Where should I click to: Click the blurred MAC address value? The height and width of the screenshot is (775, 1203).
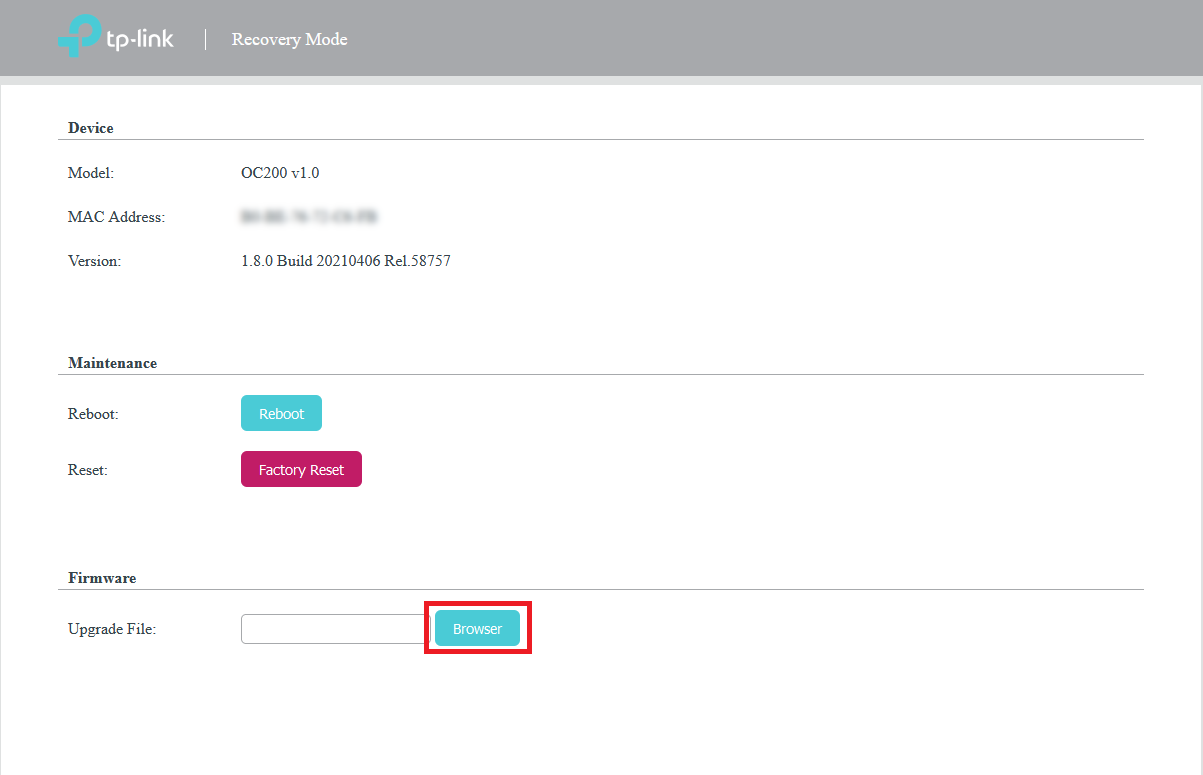click(x=308, y=217)
